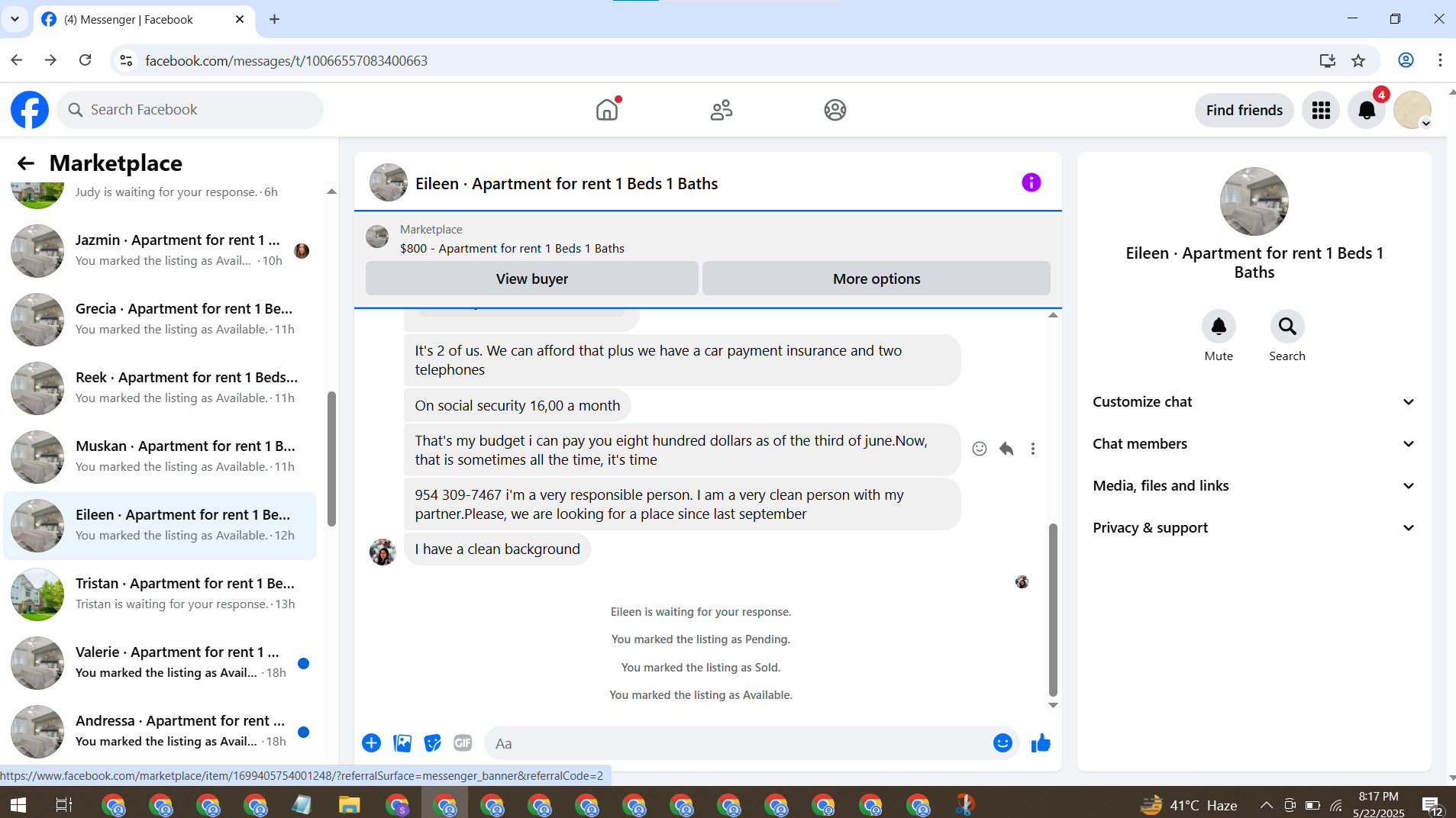Viewport: 1456px width, 818px height.
Task: Choose a sticker for the message
Action: click(x=433, y=743)
